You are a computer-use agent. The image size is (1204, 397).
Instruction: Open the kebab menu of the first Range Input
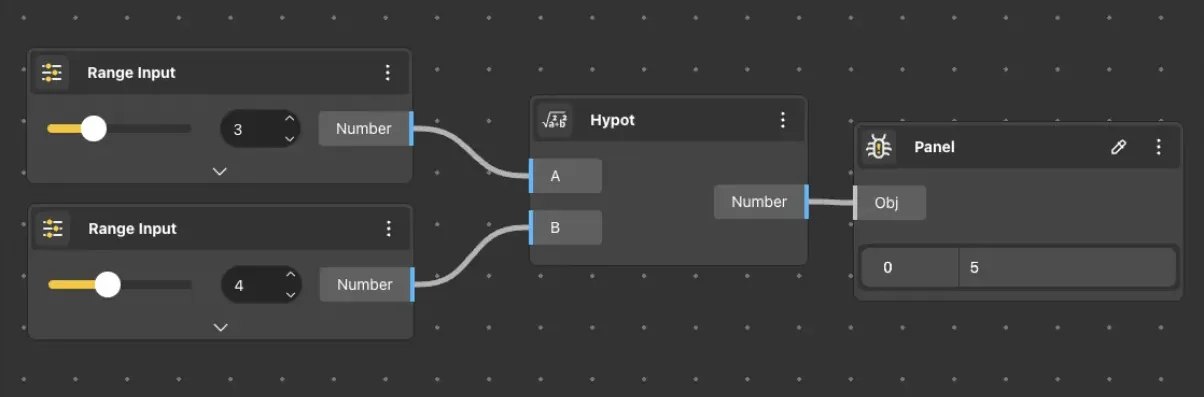(388, 73)
